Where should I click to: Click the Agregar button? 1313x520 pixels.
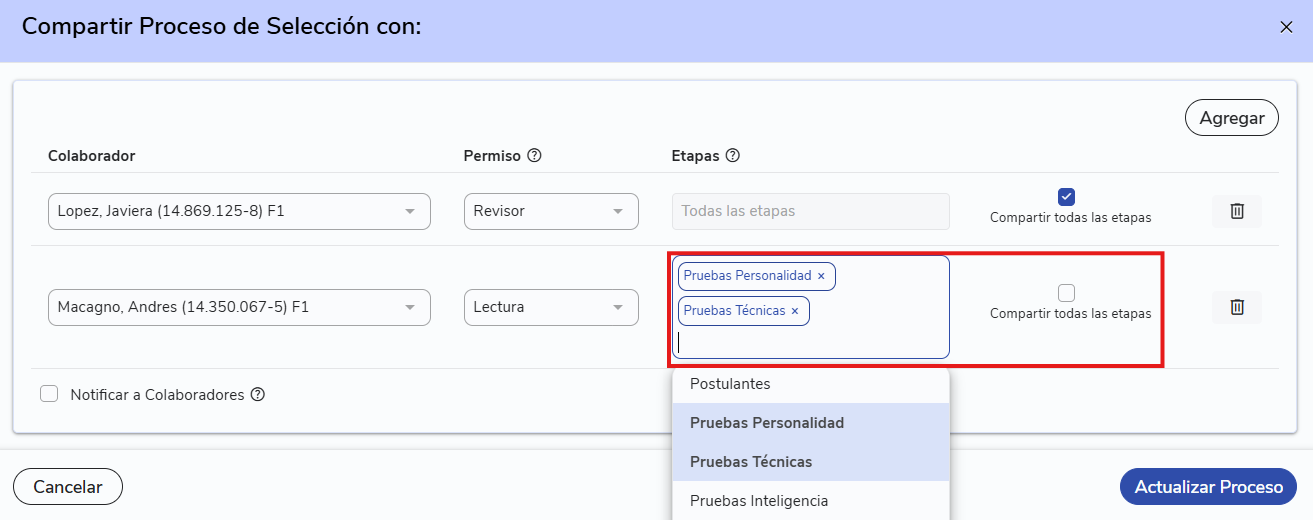point(1232,118)
